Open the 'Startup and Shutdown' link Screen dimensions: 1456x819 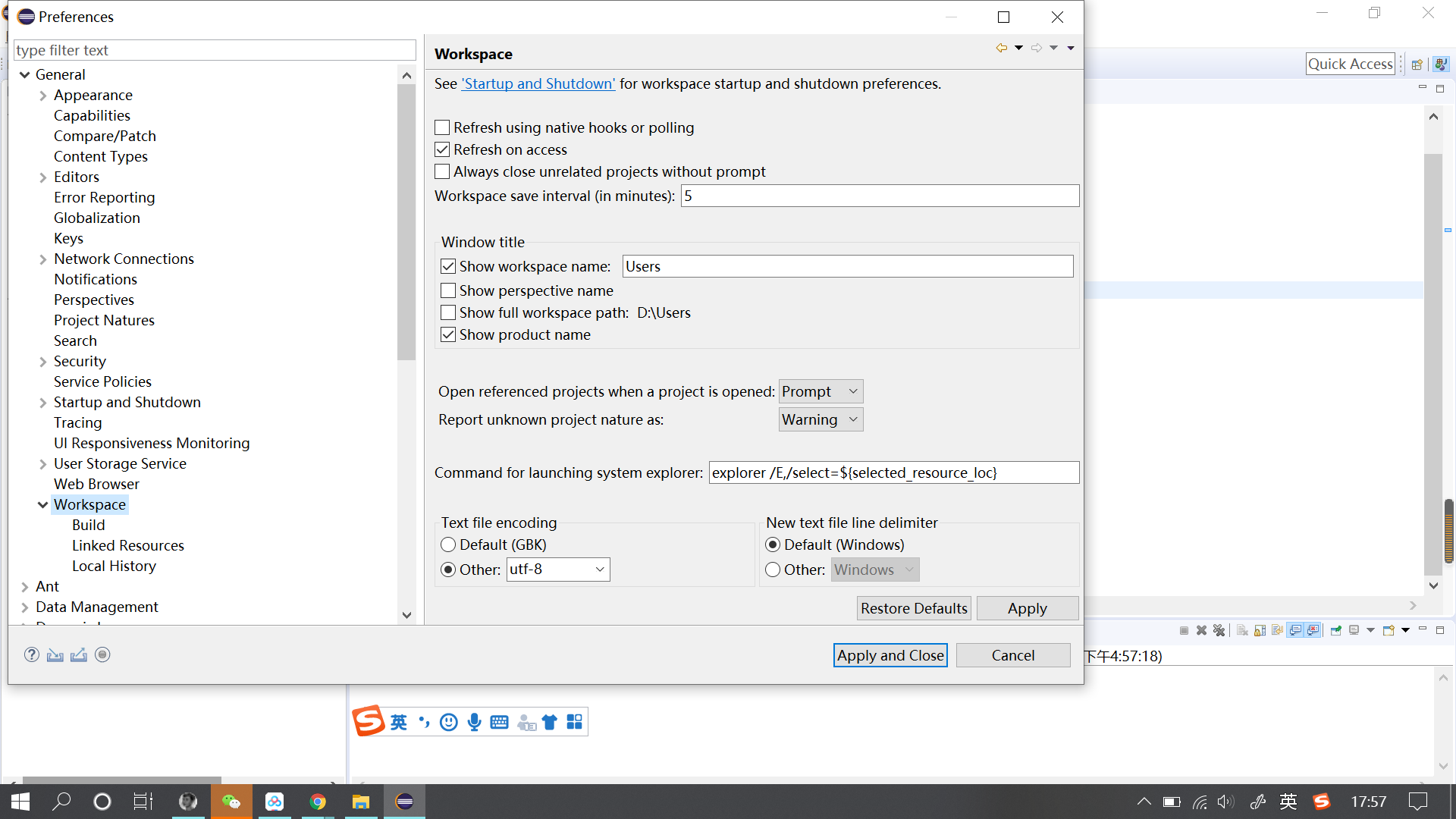538,83
